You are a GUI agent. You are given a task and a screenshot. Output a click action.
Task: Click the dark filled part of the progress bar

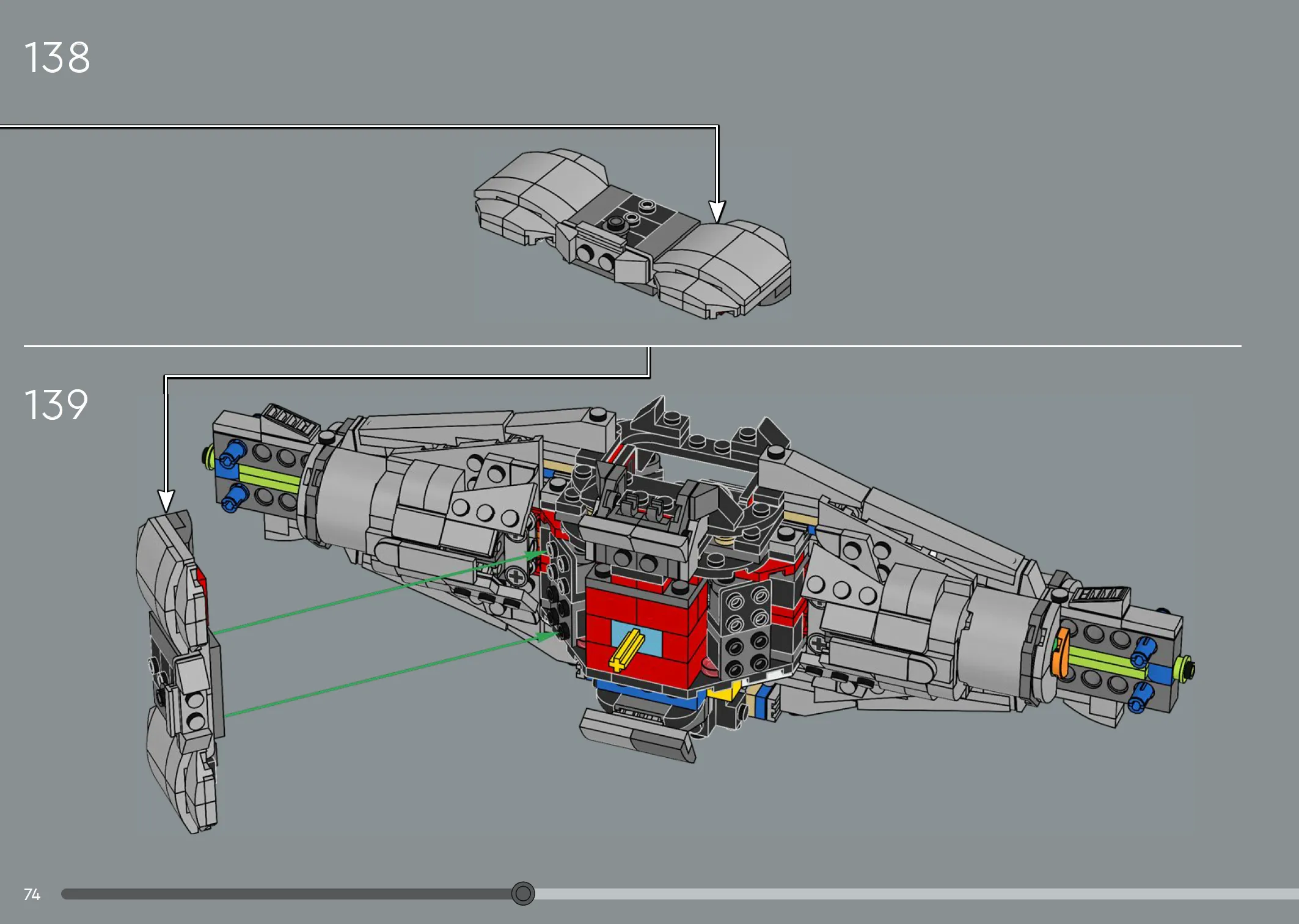[x=286, y=894]
